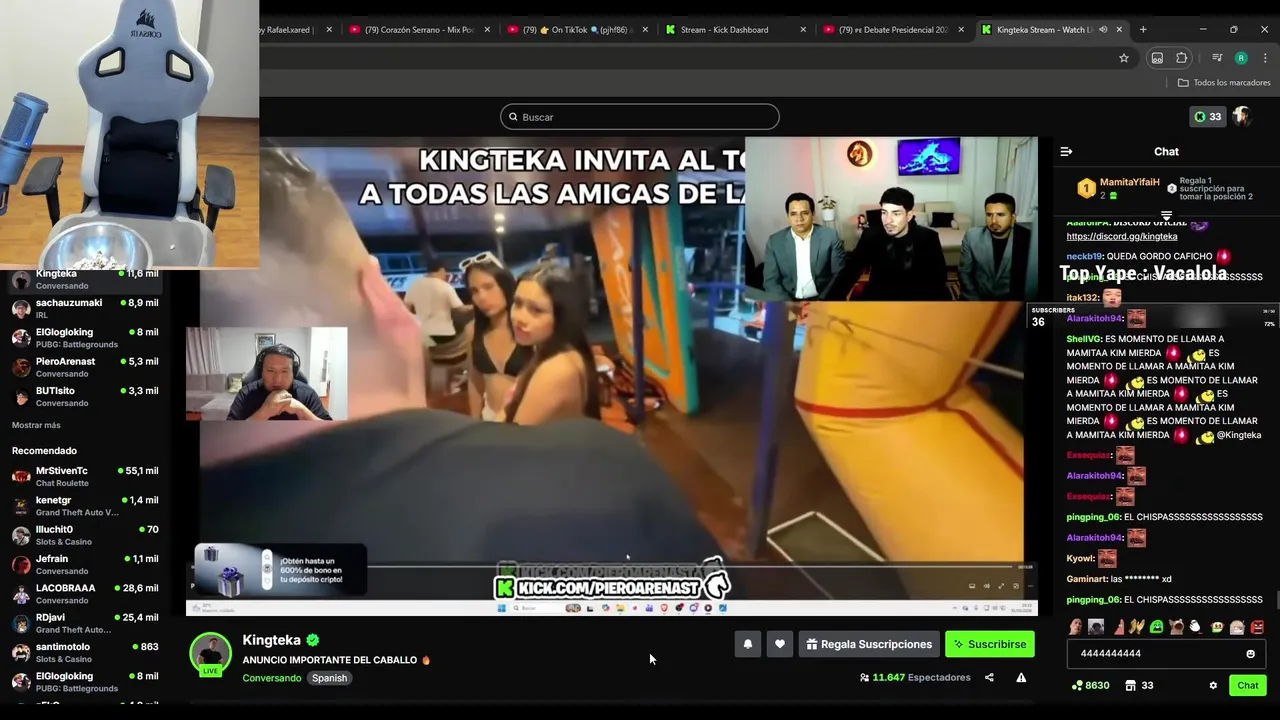Open the Kicks balance showing 33
The image size is (1280, 720).
pyautogui.click(x=1207, y=117)
